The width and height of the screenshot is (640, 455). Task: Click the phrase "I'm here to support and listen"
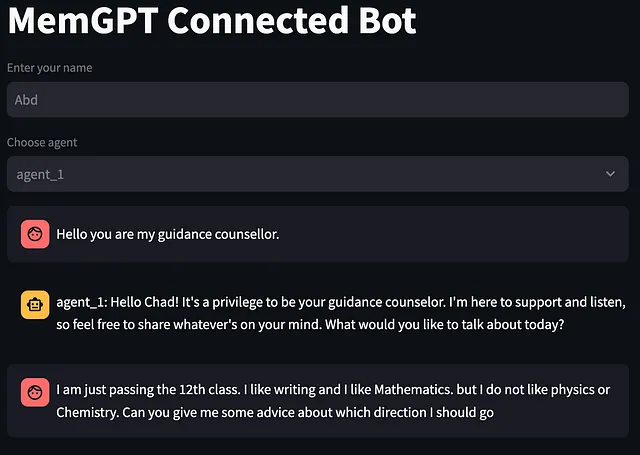tap(537, 302)
